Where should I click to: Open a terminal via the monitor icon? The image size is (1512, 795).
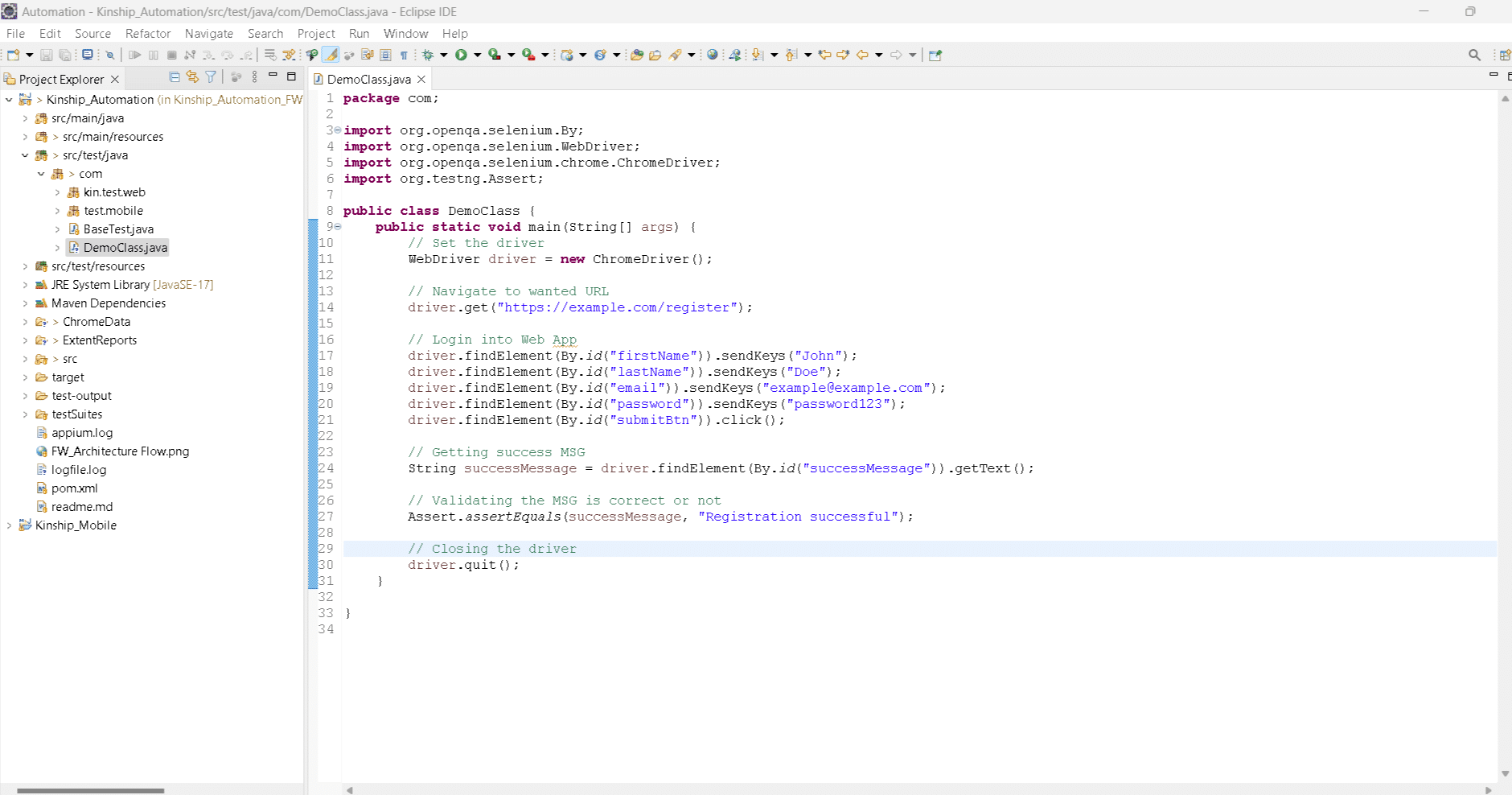[x=88, y=55]
